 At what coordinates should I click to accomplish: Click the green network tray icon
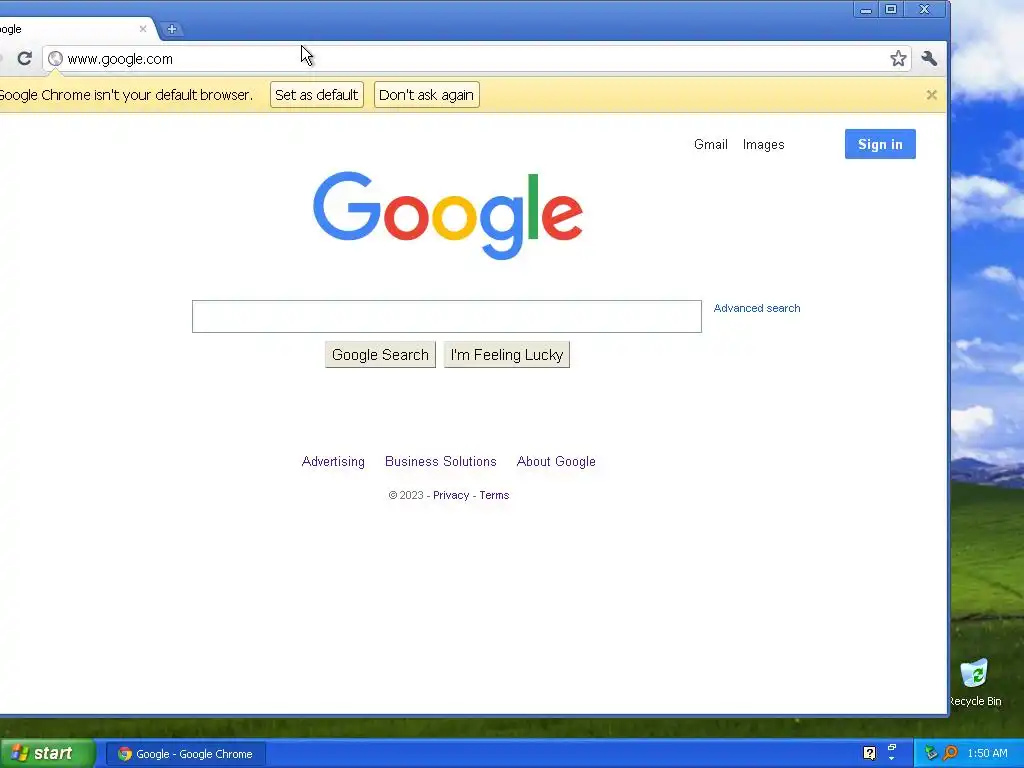931,753
